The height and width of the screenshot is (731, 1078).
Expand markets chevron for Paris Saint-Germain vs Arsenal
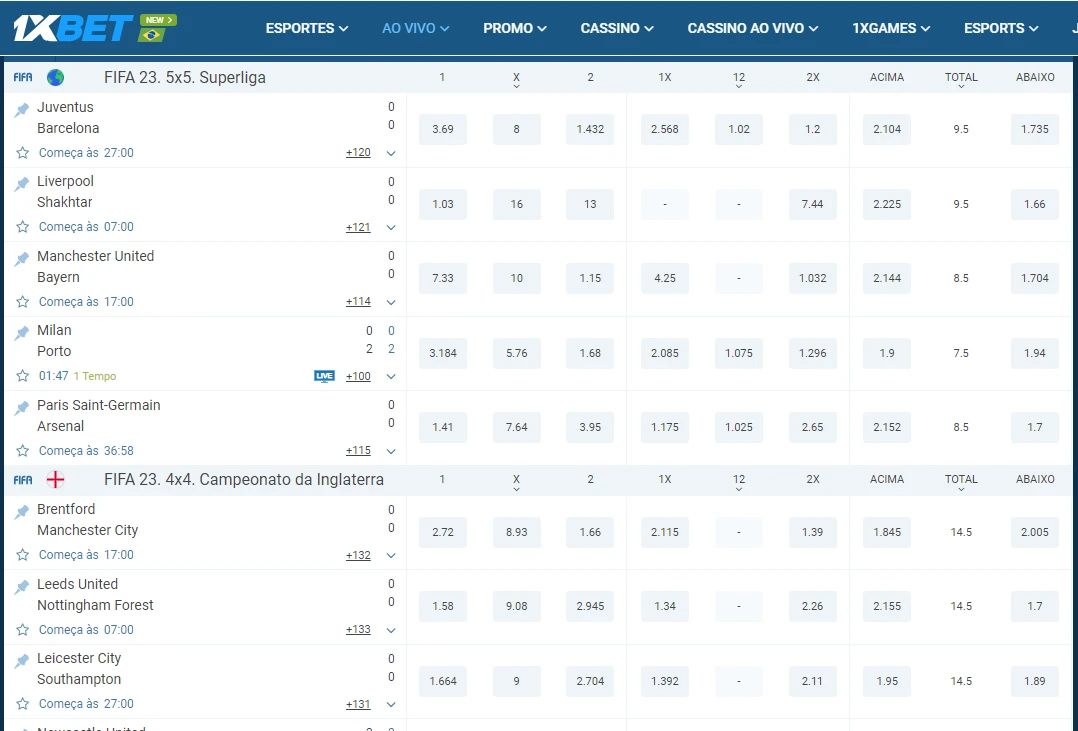[x=391, y=451]
